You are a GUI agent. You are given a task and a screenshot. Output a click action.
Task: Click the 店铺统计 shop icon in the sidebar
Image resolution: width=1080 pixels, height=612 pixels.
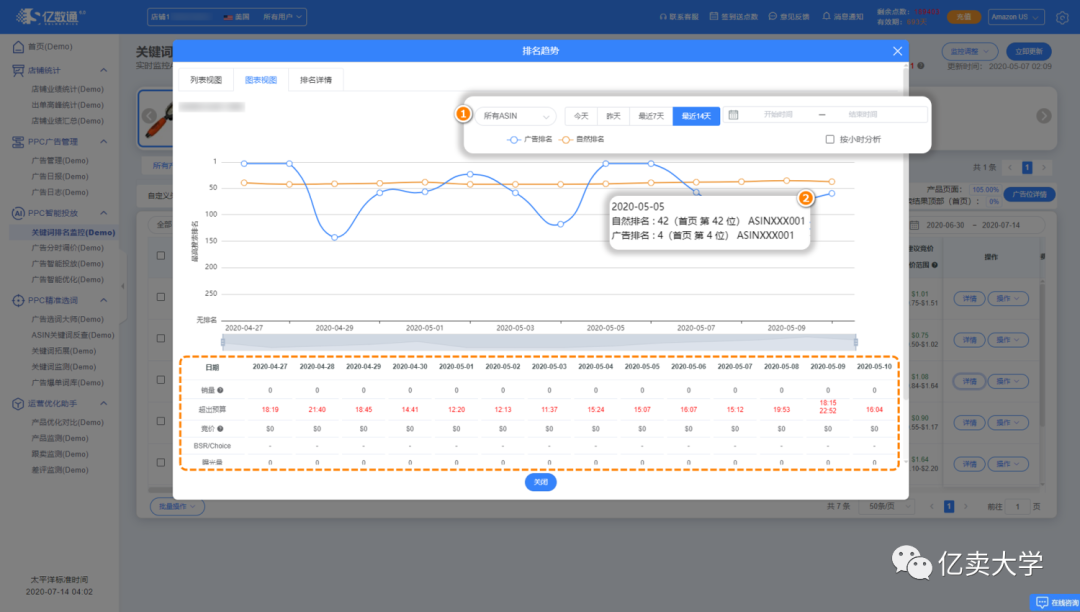click(x=19, y=70)
